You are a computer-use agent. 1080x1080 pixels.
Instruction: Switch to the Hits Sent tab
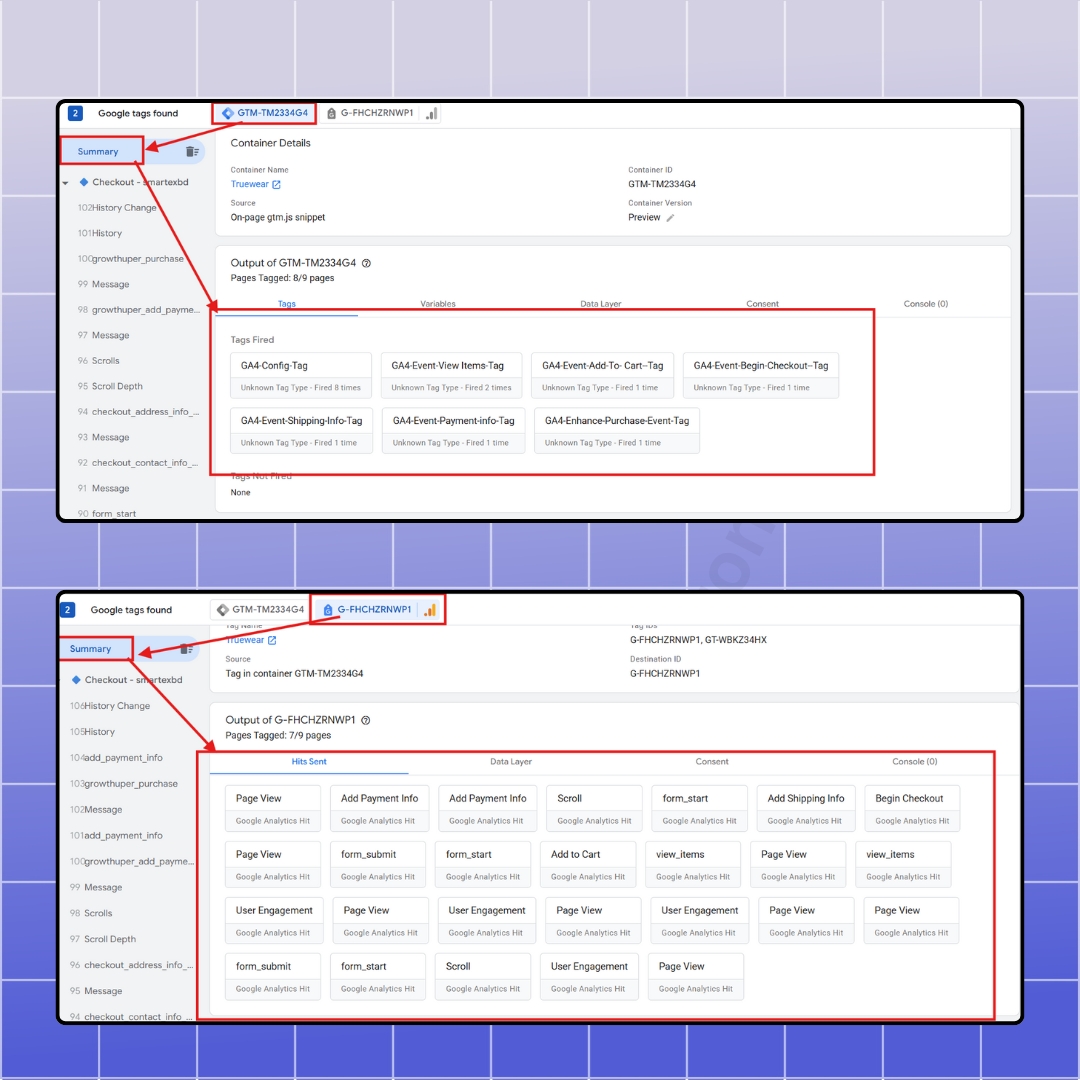(x=309, y=762)
